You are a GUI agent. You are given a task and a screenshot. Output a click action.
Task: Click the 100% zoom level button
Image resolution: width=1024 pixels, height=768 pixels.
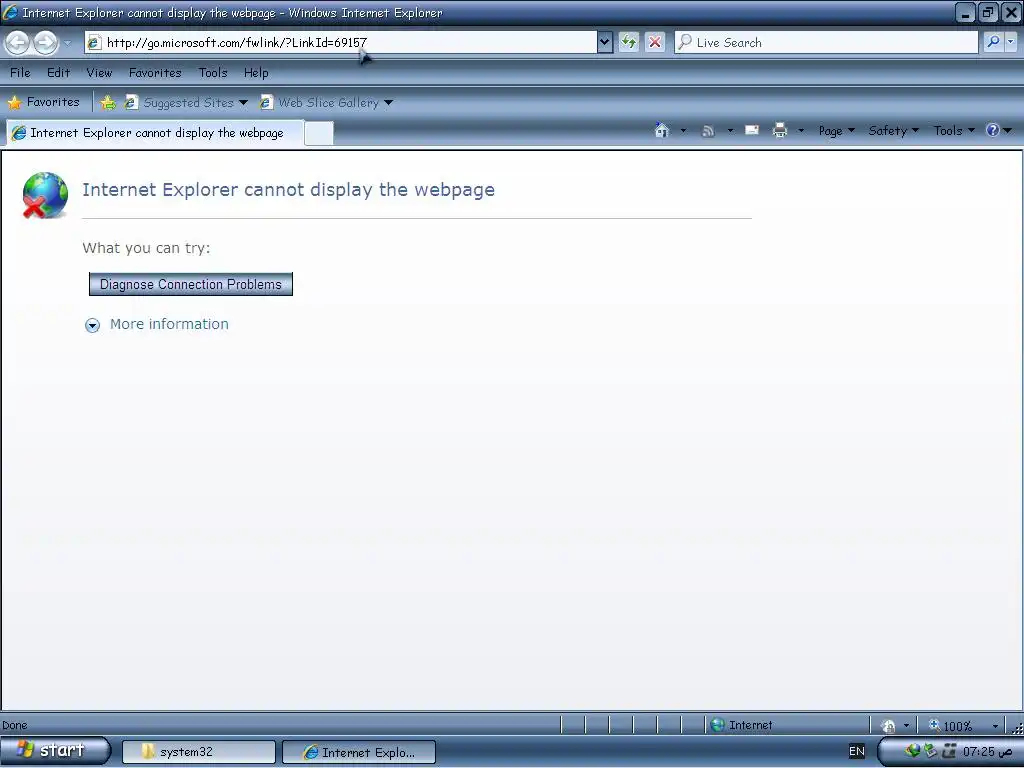point(951,726)
